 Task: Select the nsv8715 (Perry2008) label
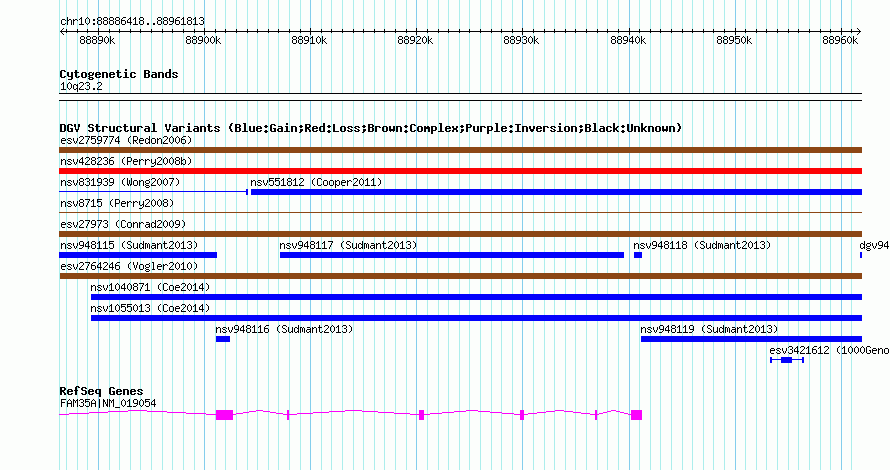click(x=117, y=203)
